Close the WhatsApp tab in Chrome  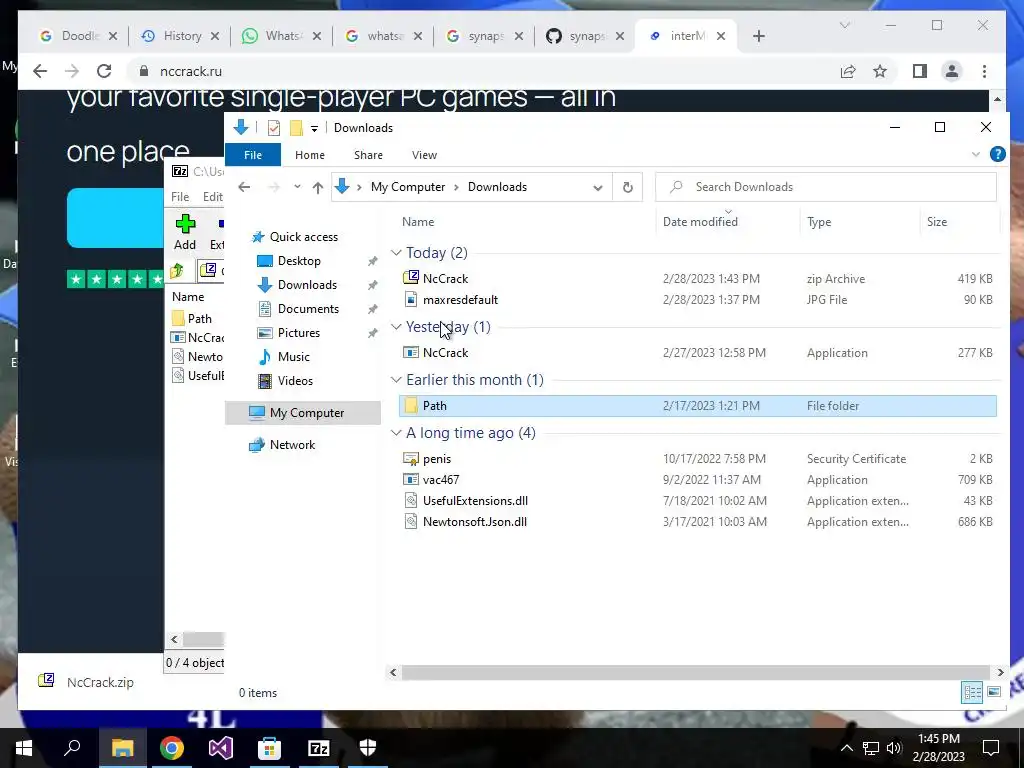(x=317, y=36)
